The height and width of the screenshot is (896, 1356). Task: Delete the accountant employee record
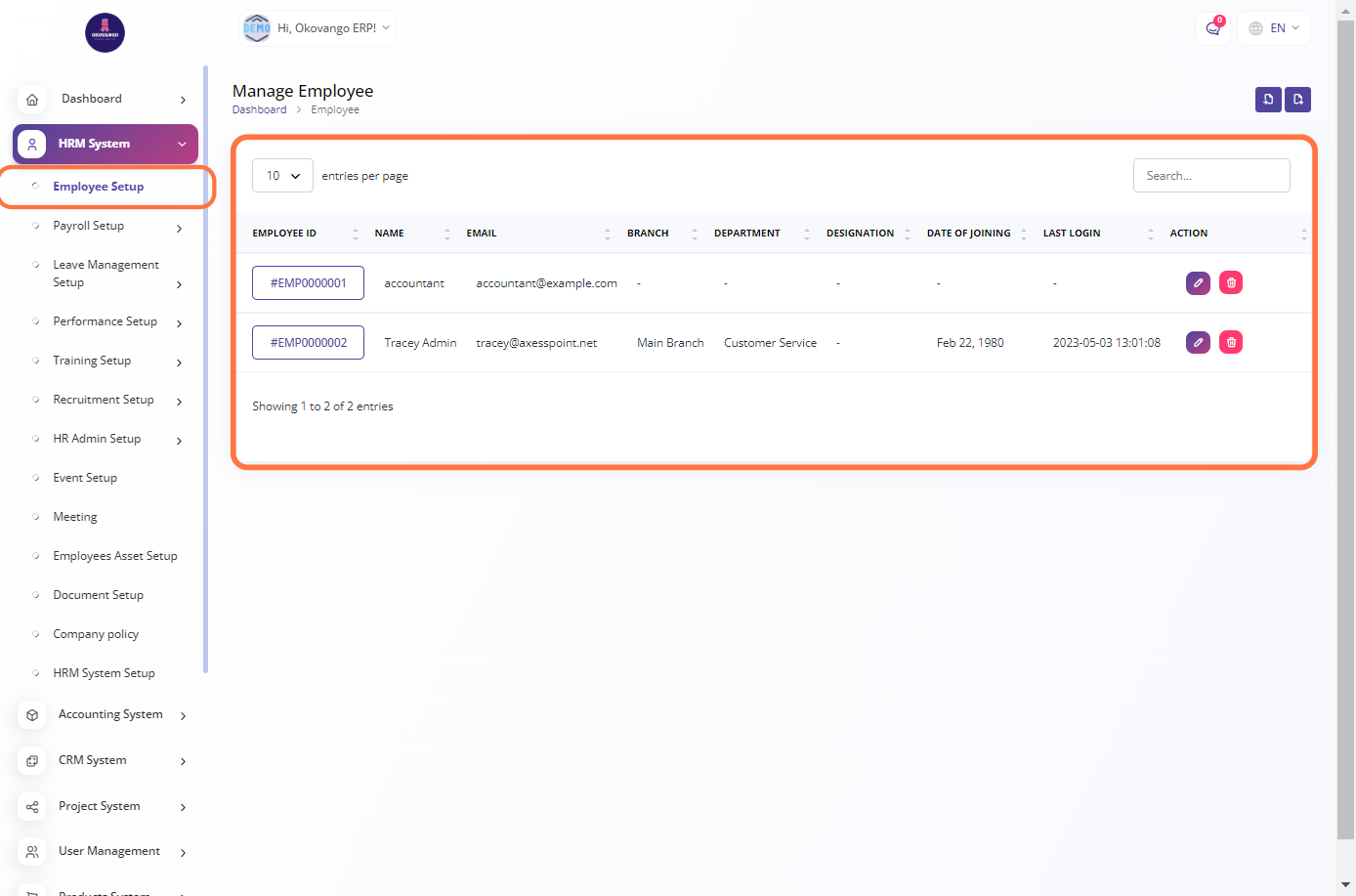[x=1231, y=283]
